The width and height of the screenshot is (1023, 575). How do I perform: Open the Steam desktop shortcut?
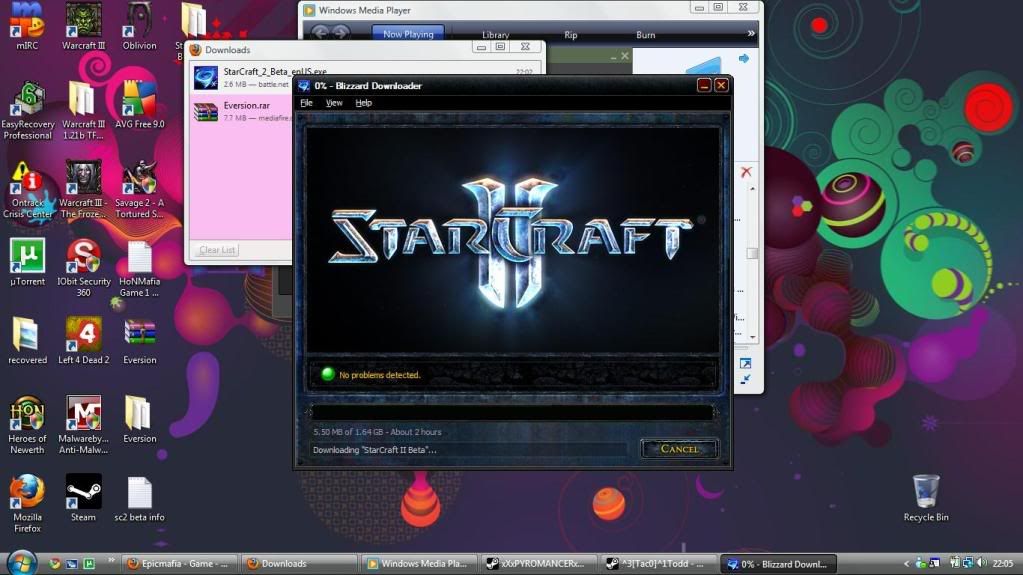point(84,498)
